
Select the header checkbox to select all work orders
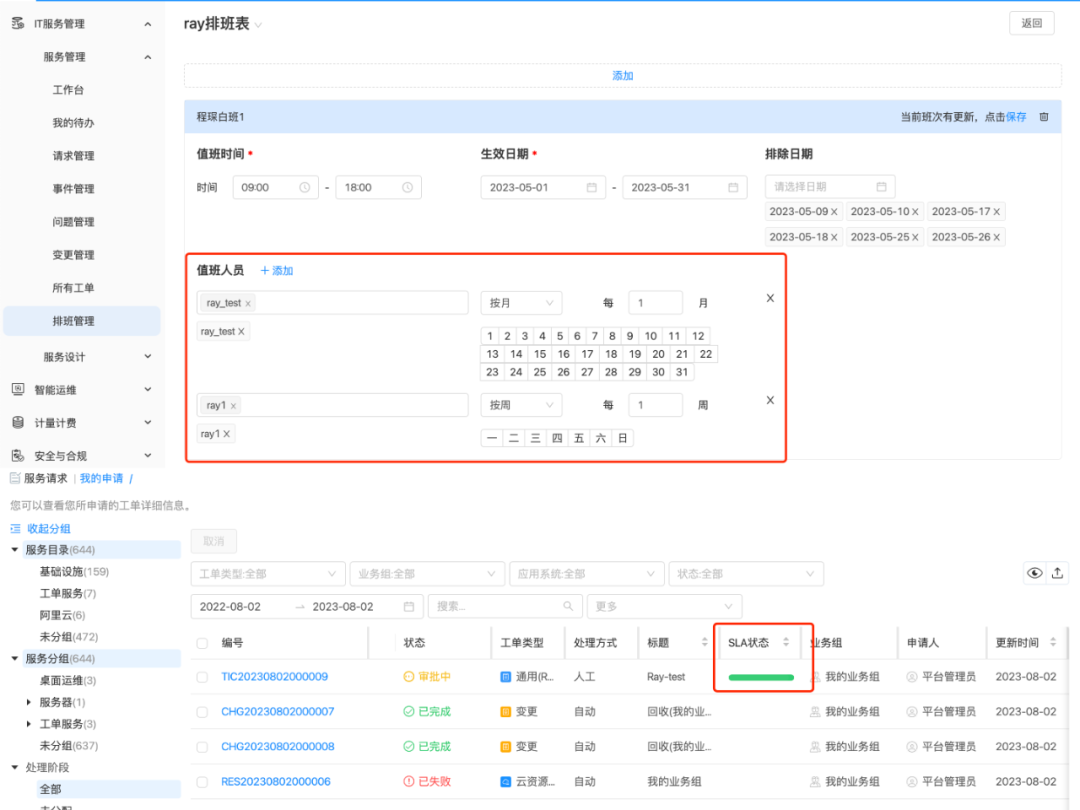point(200,642)
